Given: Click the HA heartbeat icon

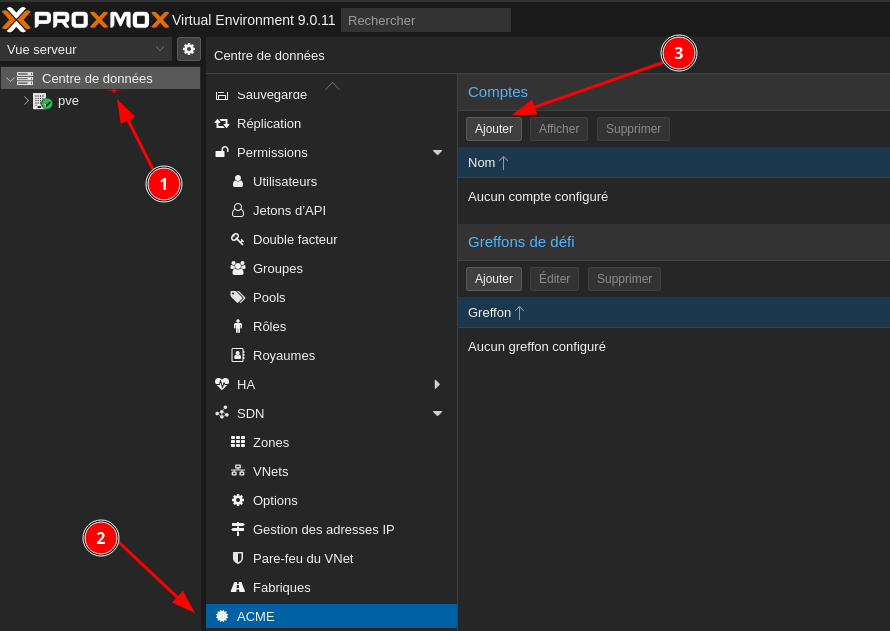Looking at the screenshot, I should coord(222,384).
